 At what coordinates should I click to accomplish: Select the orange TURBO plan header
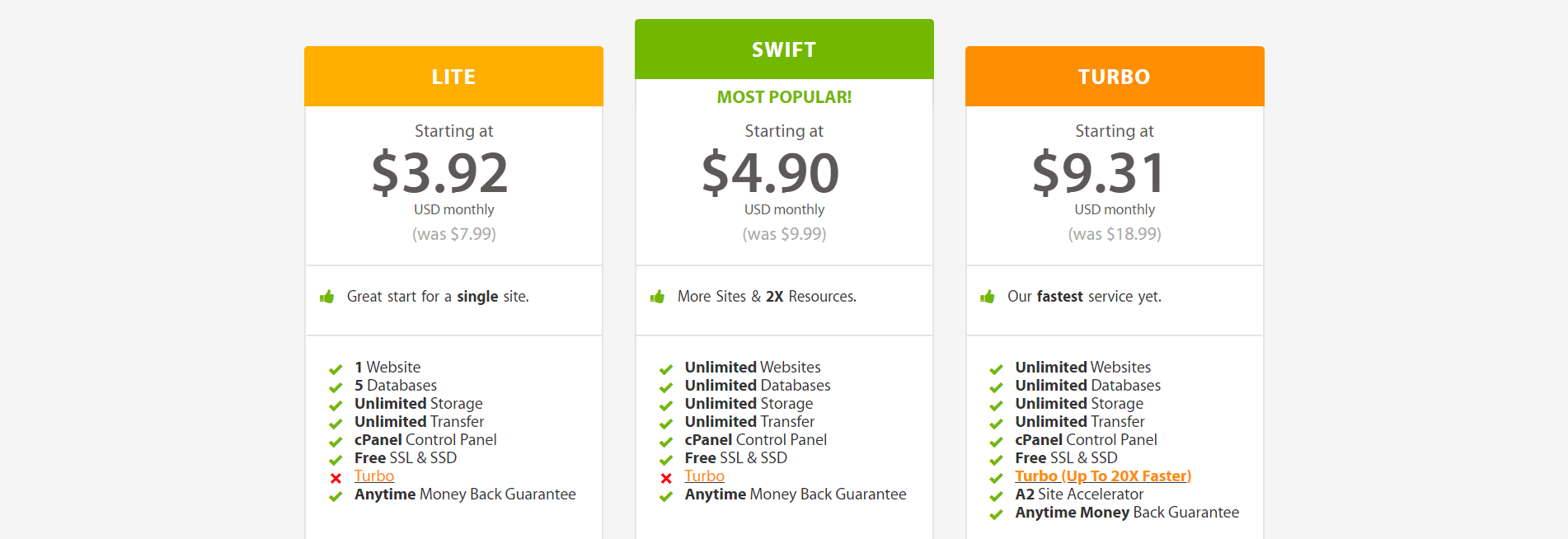click(1115, 77)
